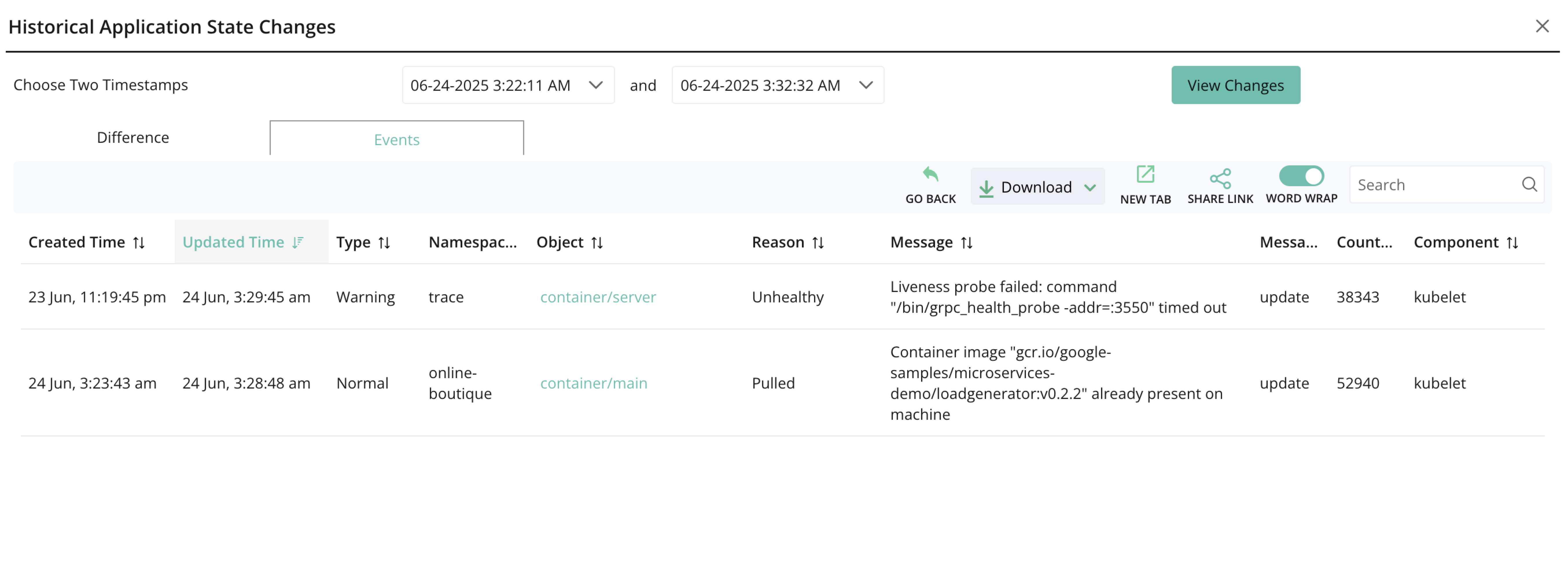
Task: Click the 'online-boutique' namespace cell
Action: [460, 383]
